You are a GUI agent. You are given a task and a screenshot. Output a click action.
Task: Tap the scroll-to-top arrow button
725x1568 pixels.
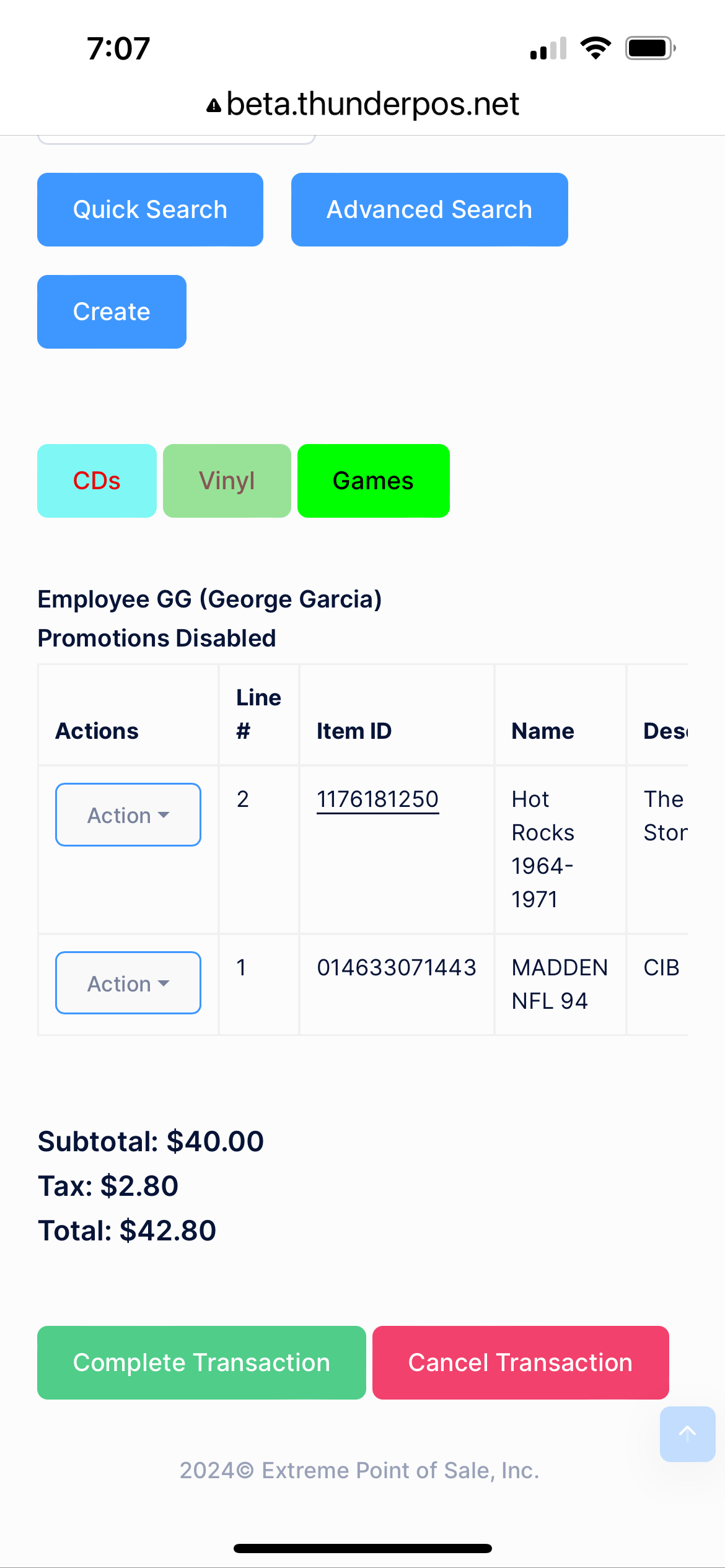(687, 1434)
